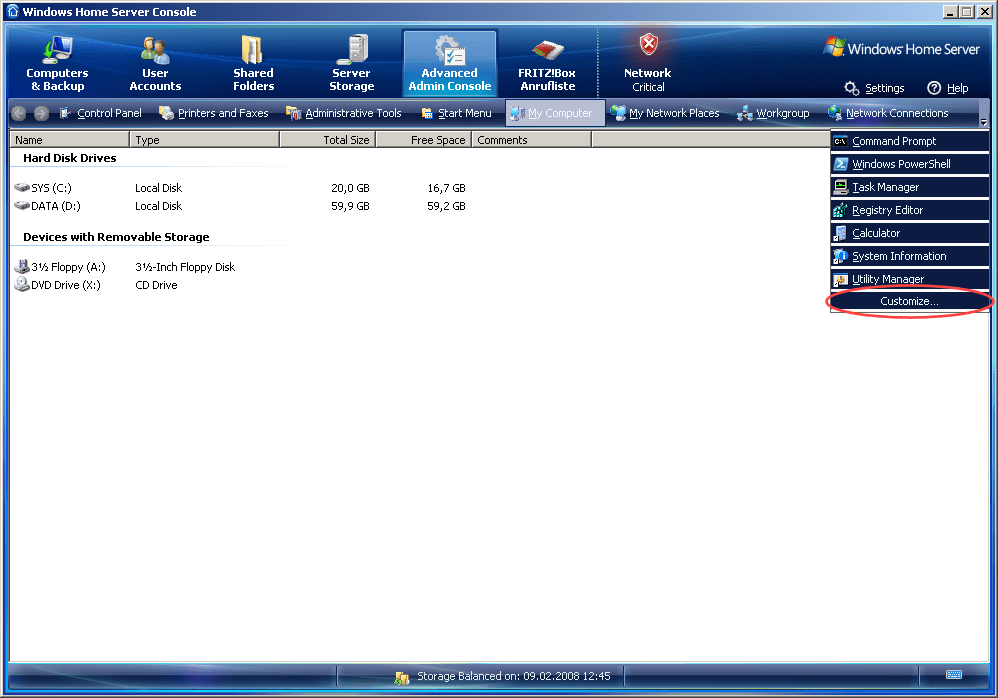998x698 pixels.
Task: Click the Control Panel toolbar icon
Action: click(65, 113)
